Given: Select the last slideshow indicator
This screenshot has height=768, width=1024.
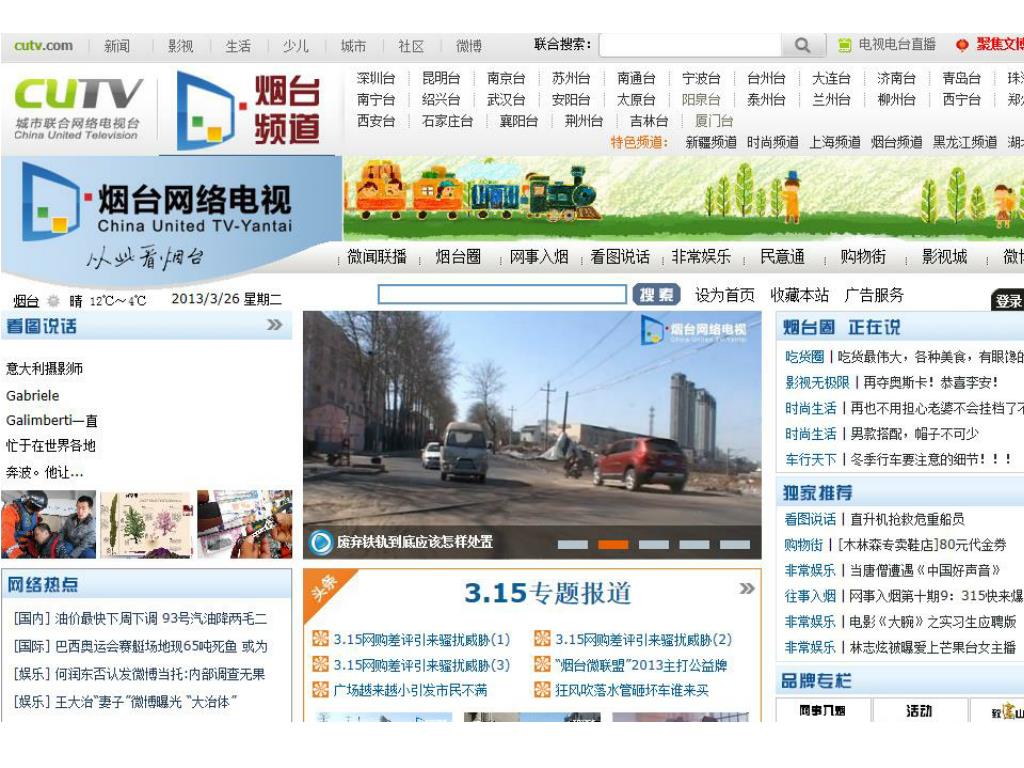Looking at the screenshot, I should (735, 545).
